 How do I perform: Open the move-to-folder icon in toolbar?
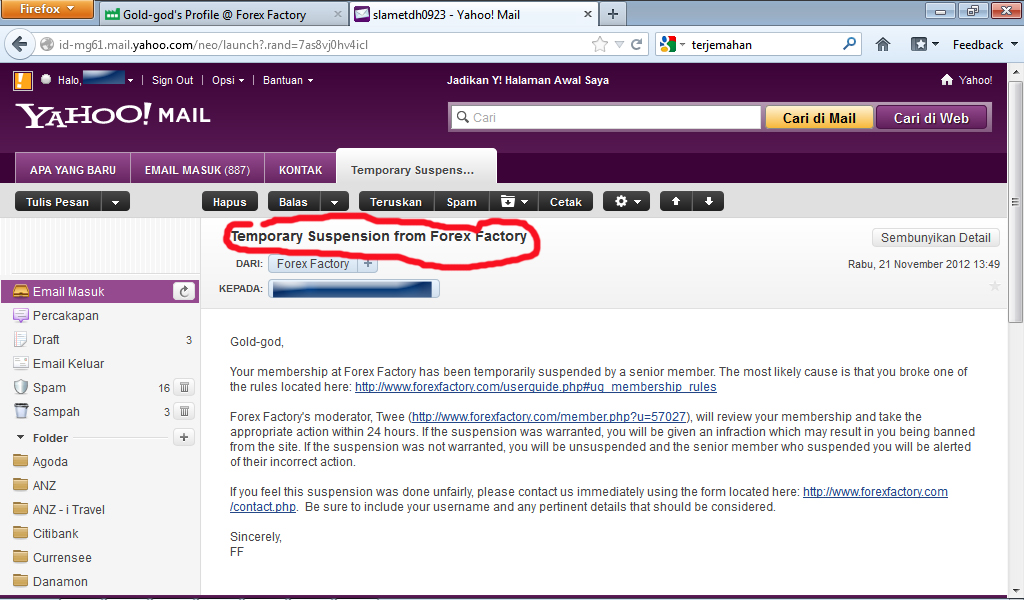pos(507,202)
